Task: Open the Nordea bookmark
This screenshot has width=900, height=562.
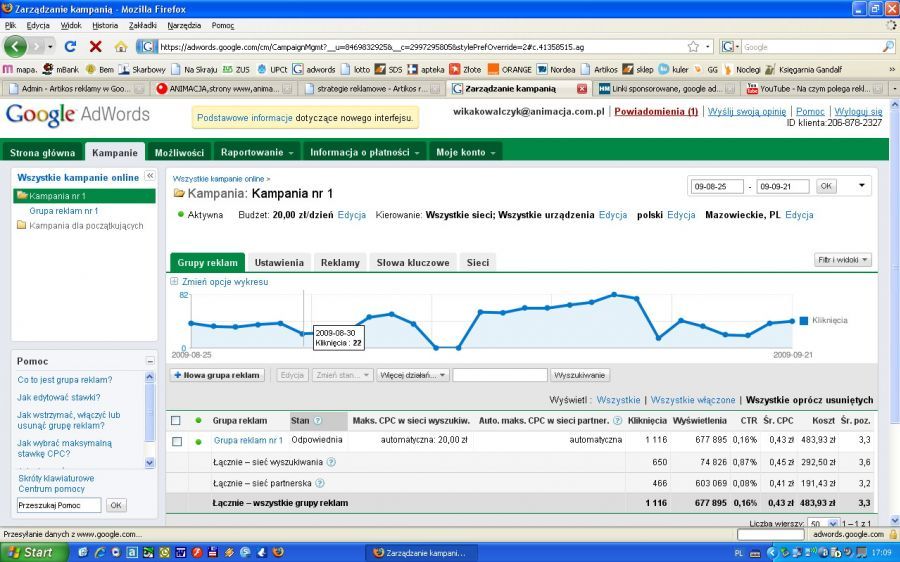Action: (x=556, y=69)
